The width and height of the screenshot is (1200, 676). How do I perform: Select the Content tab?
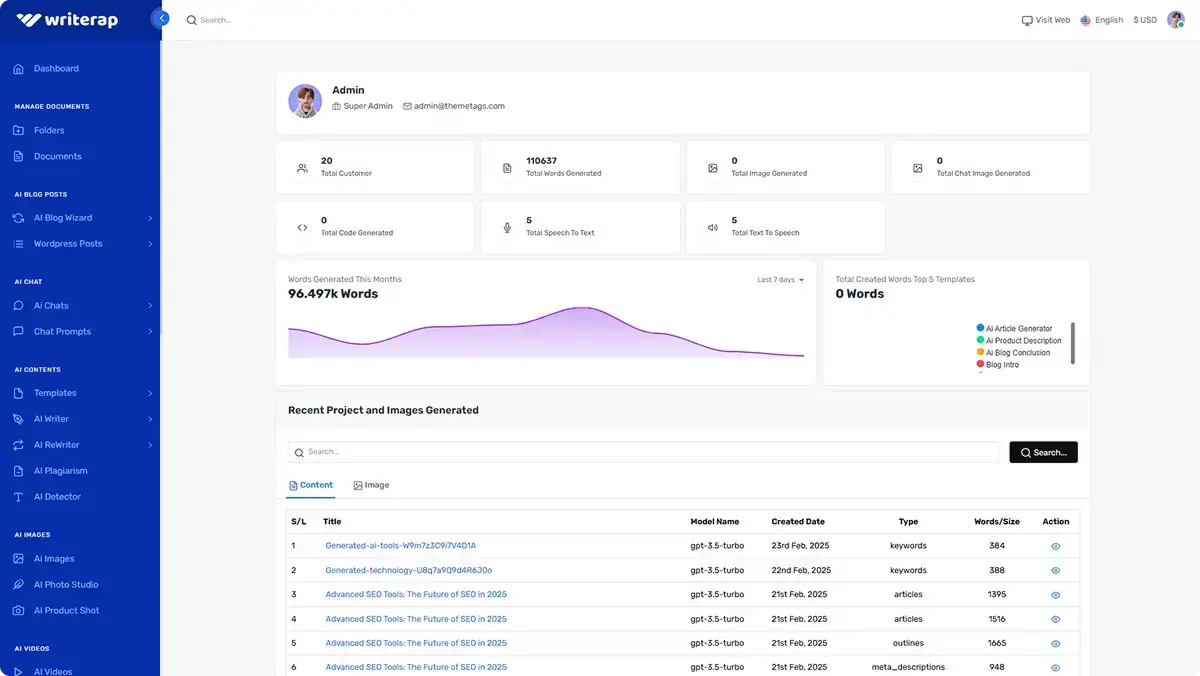(x=311, y=485)
